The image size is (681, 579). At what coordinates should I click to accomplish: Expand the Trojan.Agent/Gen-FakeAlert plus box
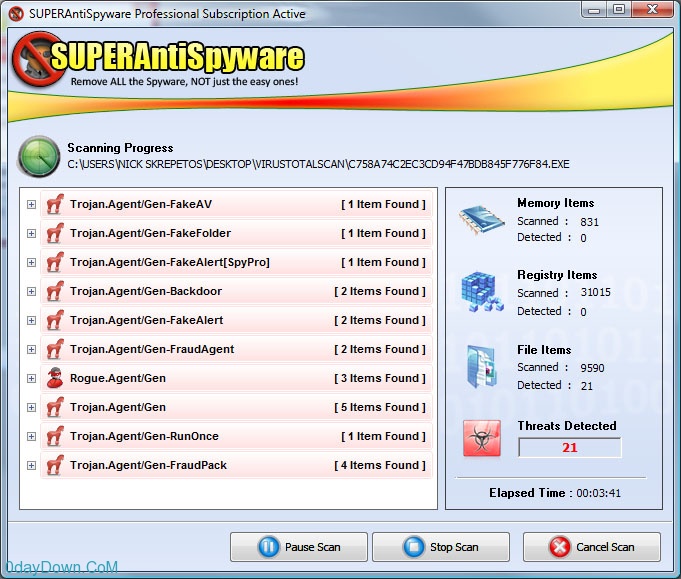[x=31, y=320]
